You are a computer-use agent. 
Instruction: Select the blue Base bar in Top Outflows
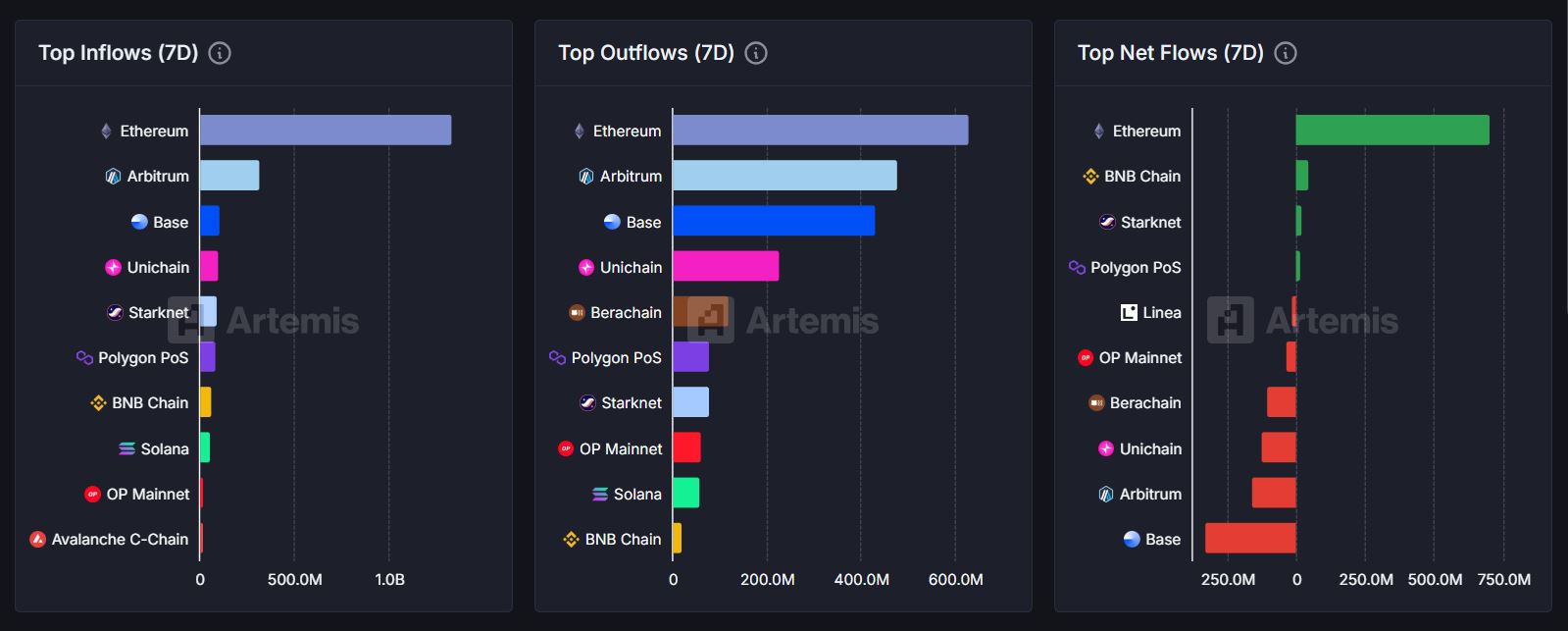774,221
